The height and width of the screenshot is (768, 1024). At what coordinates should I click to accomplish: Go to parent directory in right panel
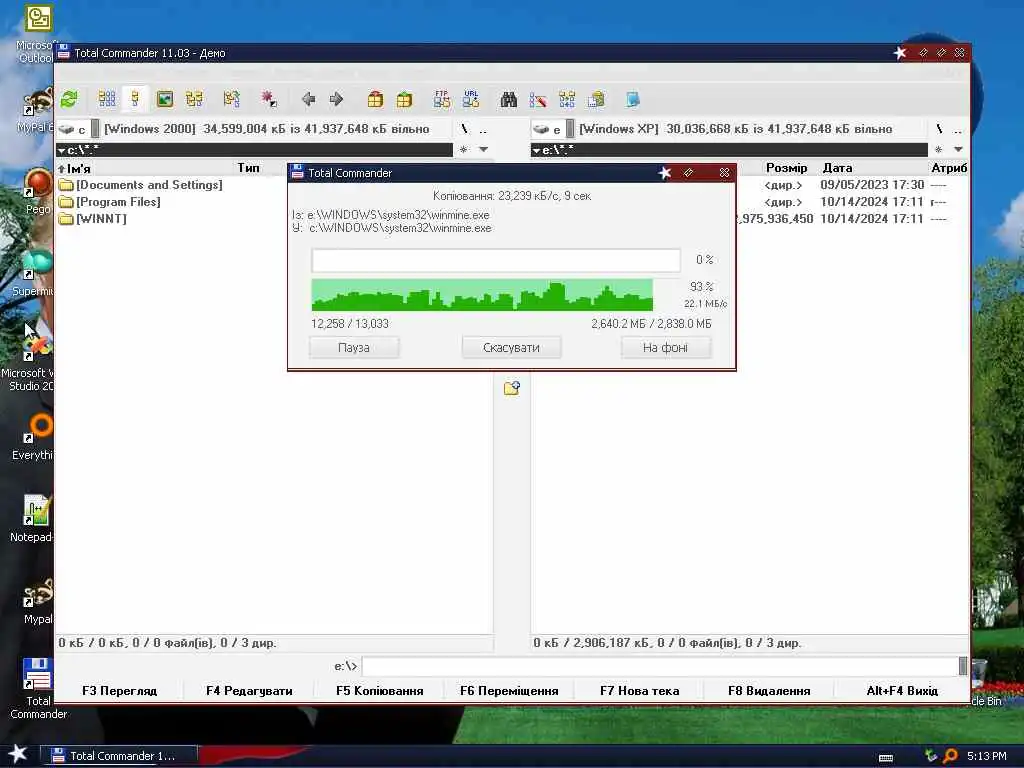point(957,129)
